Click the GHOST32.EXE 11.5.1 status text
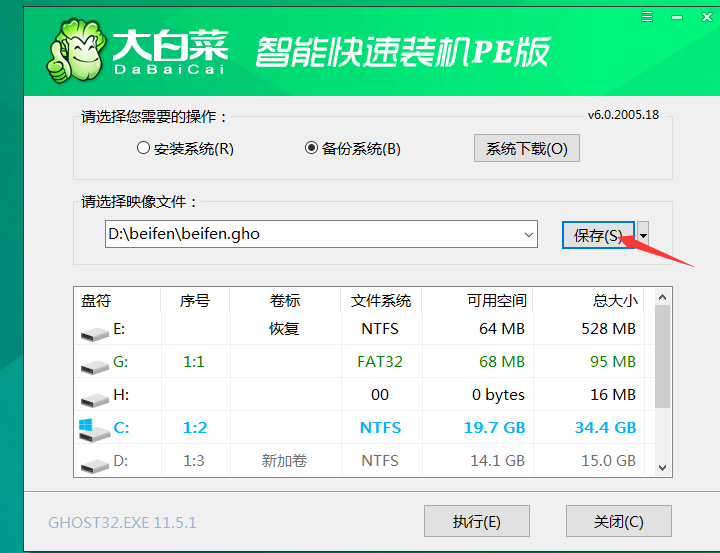This screenshot has height=553, width=720. tap(122, 523)
